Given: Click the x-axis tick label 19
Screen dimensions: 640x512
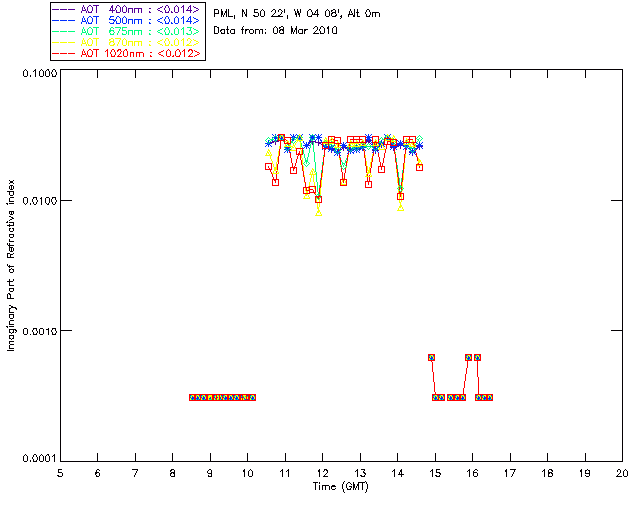Looking at the screenshot, I should (585, 473).
